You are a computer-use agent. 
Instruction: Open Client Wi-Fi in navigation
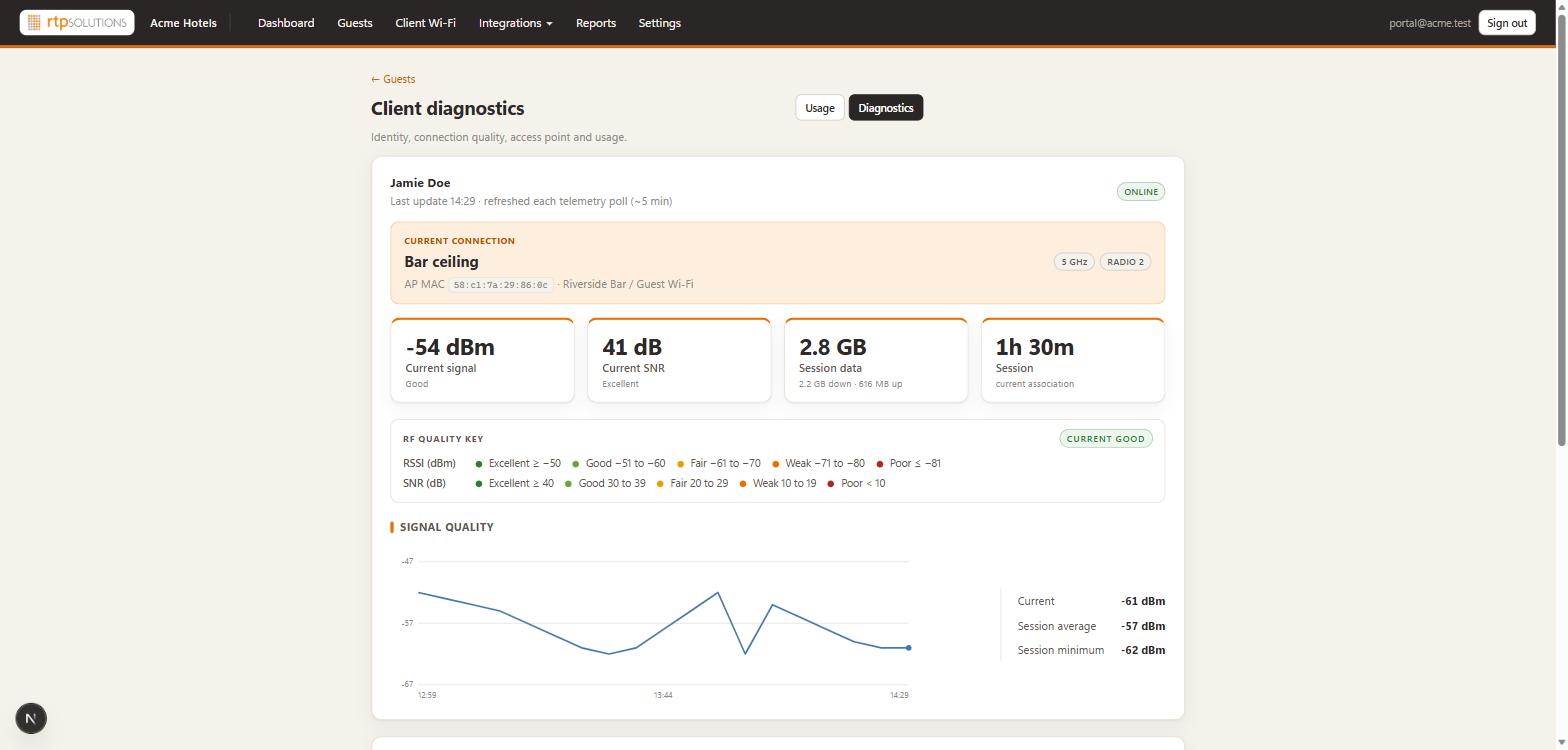pos(425,22)
